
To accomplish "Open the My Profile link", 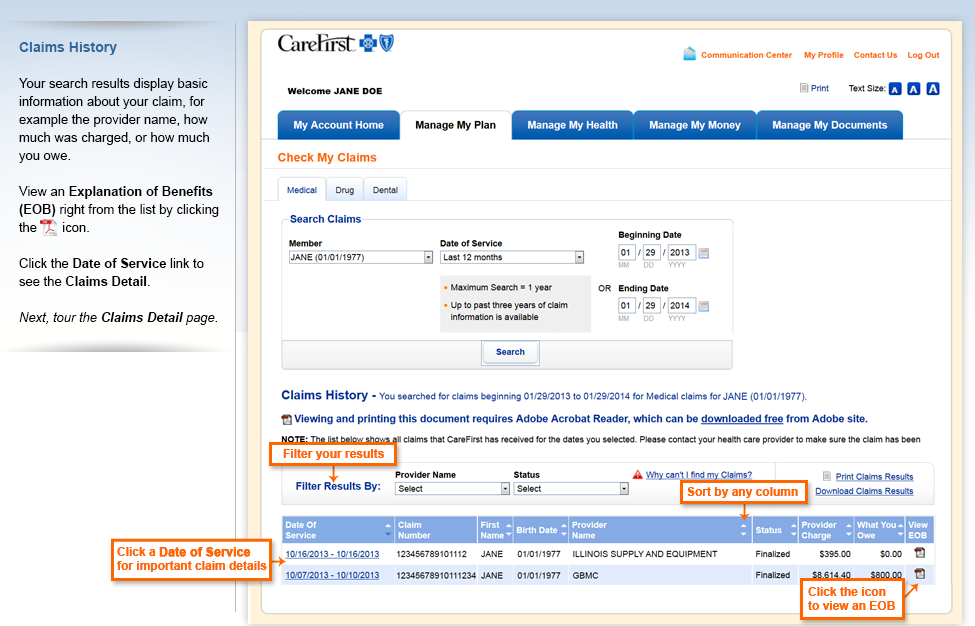I will (x=823, y=55).
